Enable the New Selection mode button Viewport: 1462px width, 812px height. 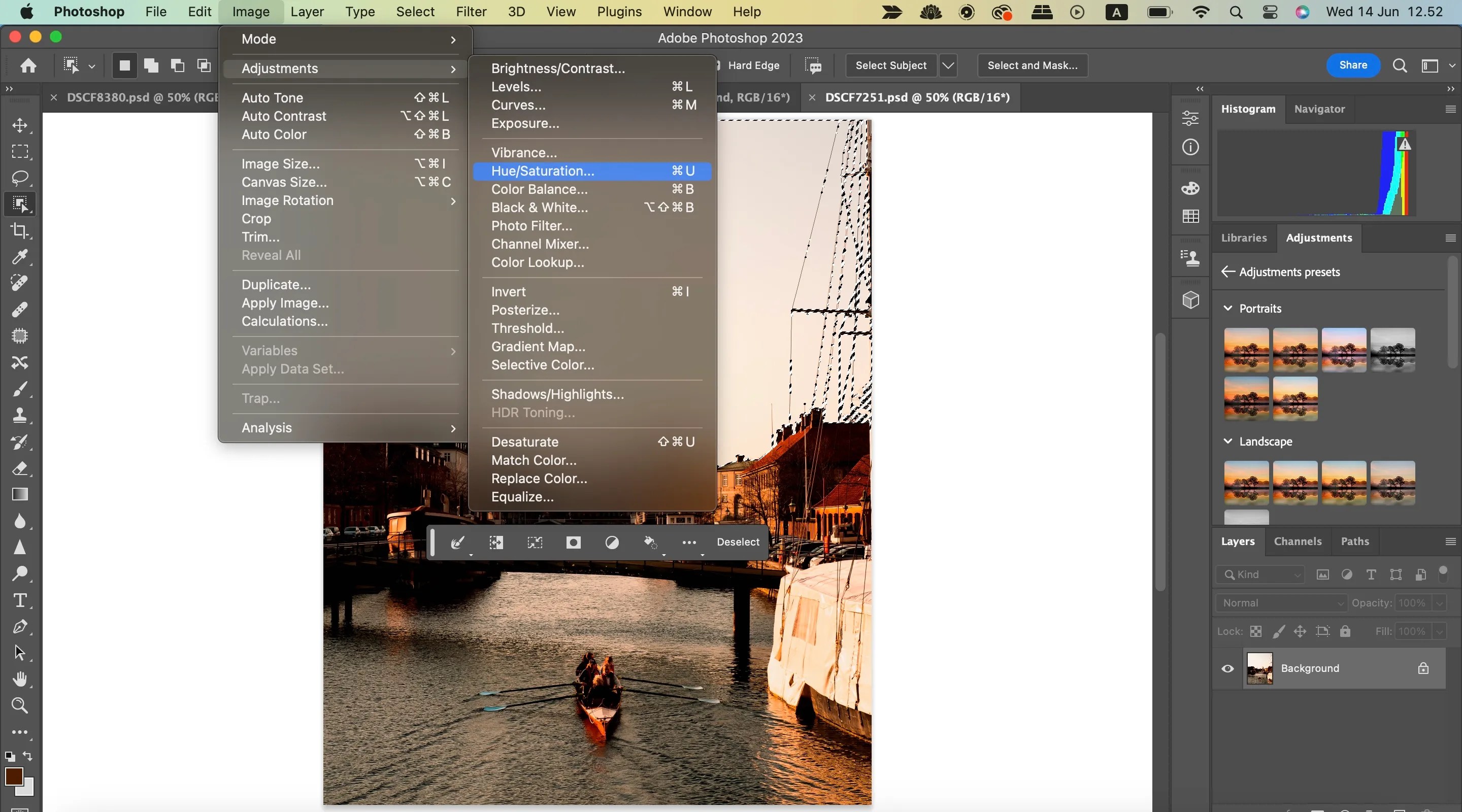(x=124, y=66)
